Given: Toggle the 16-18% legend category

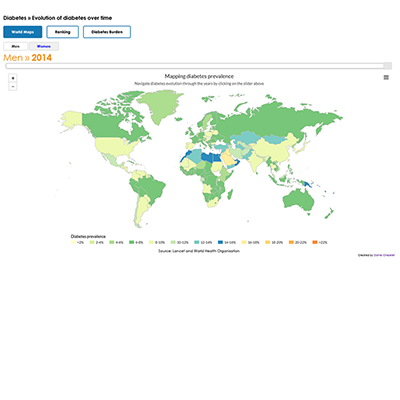Looking at the screenshot, I should tap(251, 242).
